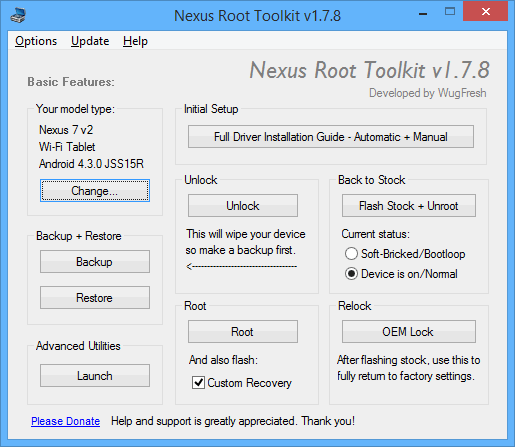Click Flash Stock + Unroot button
The image size is (515, 447).
(409, 206)
